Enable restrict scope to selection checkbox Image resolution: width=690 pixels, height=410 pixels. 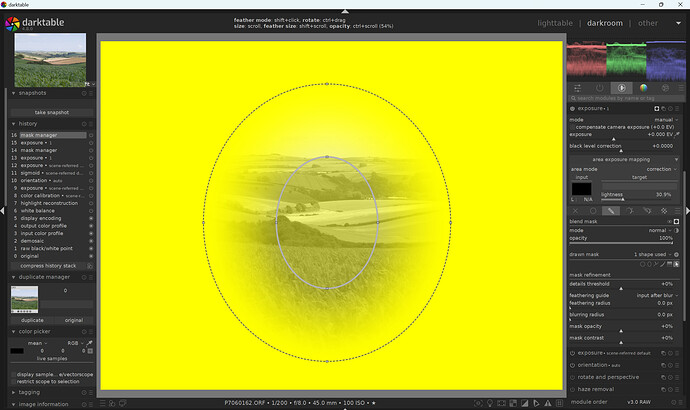13,382
